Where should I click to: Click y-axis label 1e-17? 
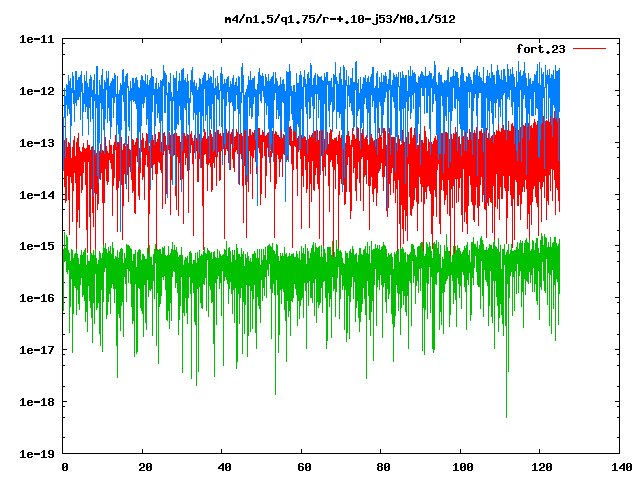point(37,350)
